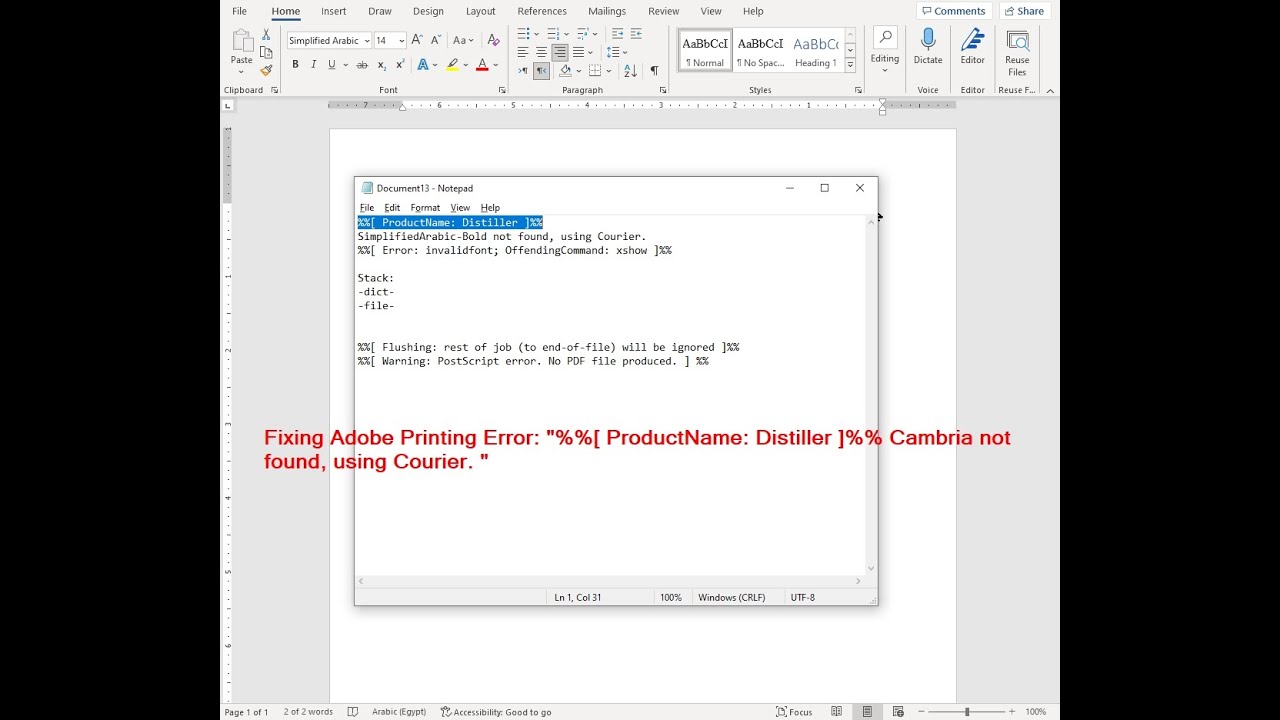Apply superscript formatting

(x=400, y=65)
